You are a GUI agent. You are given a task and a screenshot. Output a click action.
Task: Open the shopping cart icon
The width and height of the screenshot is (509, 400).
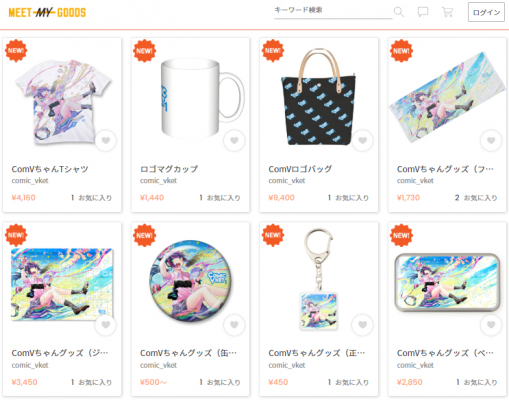(x=447, y=12)
